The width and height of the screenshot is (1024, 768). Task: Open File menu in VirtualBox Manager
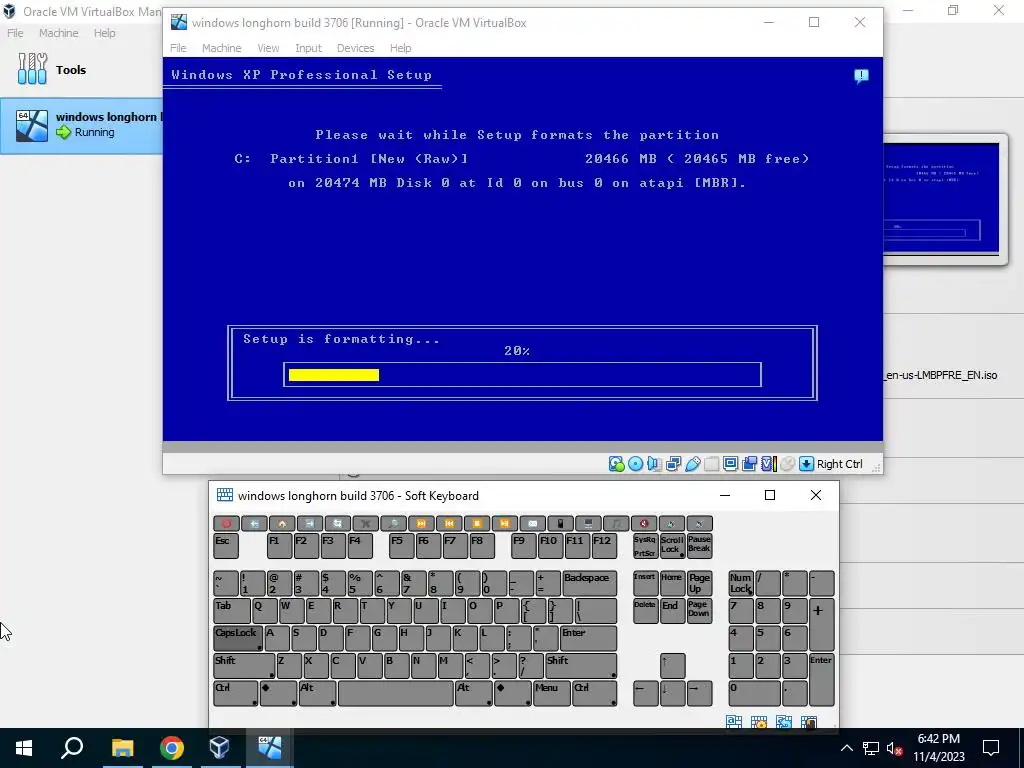(x=15, y=33)
